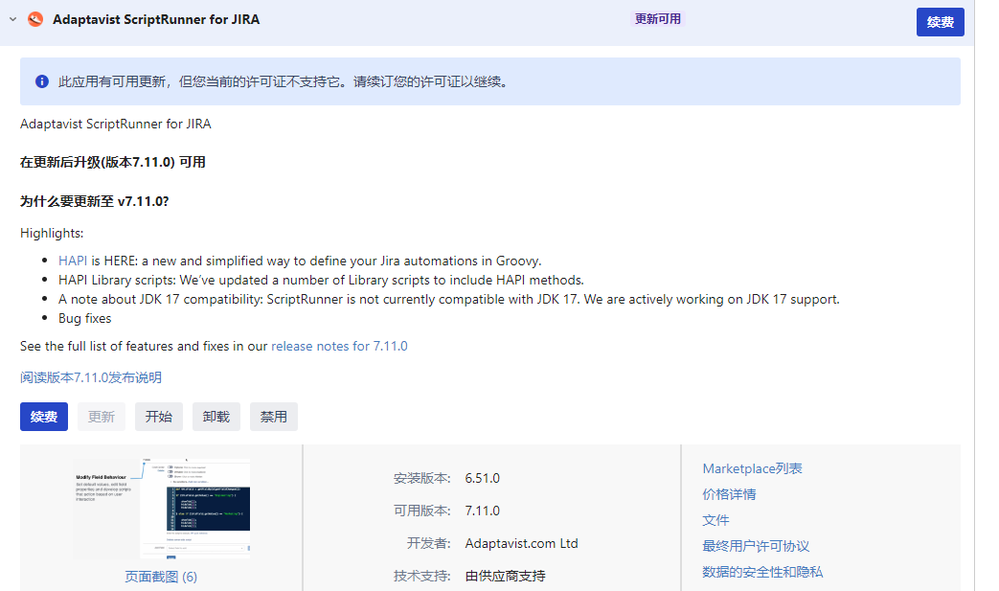Open the 文件 link

[715, 520]
